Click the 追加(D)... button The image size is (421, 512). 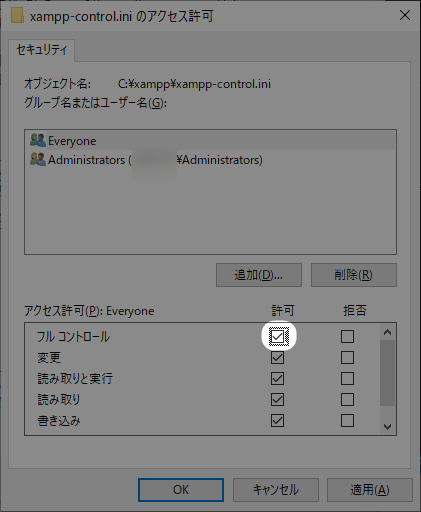tap(259, 275)
